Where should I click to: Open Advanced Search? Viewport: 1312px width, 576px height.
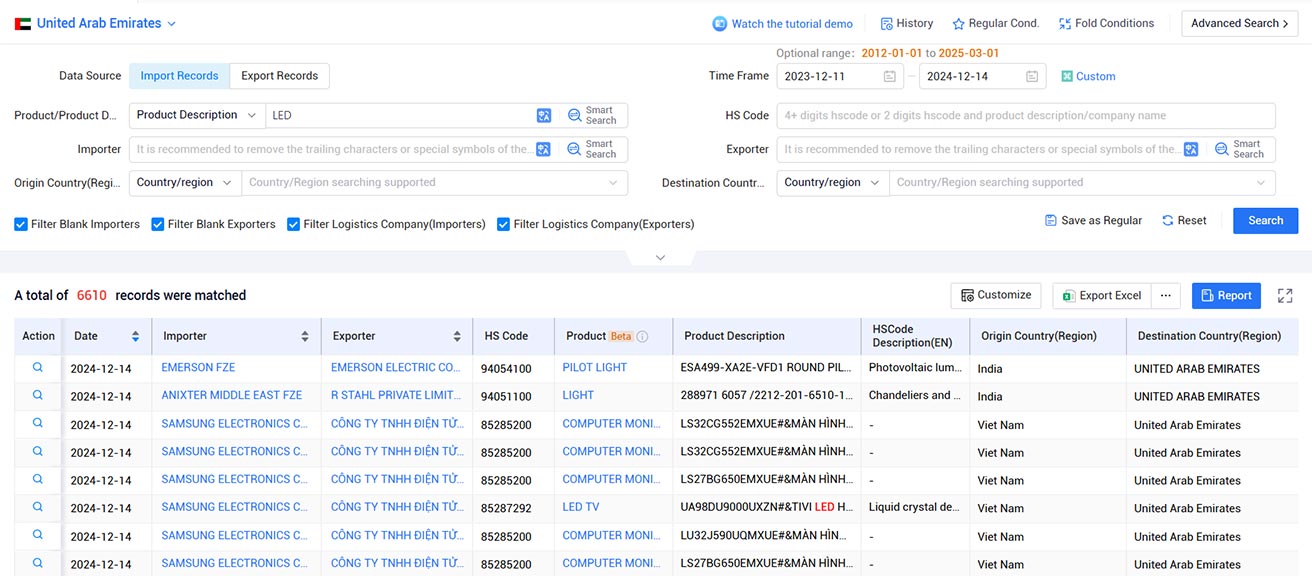point(1239,23)
